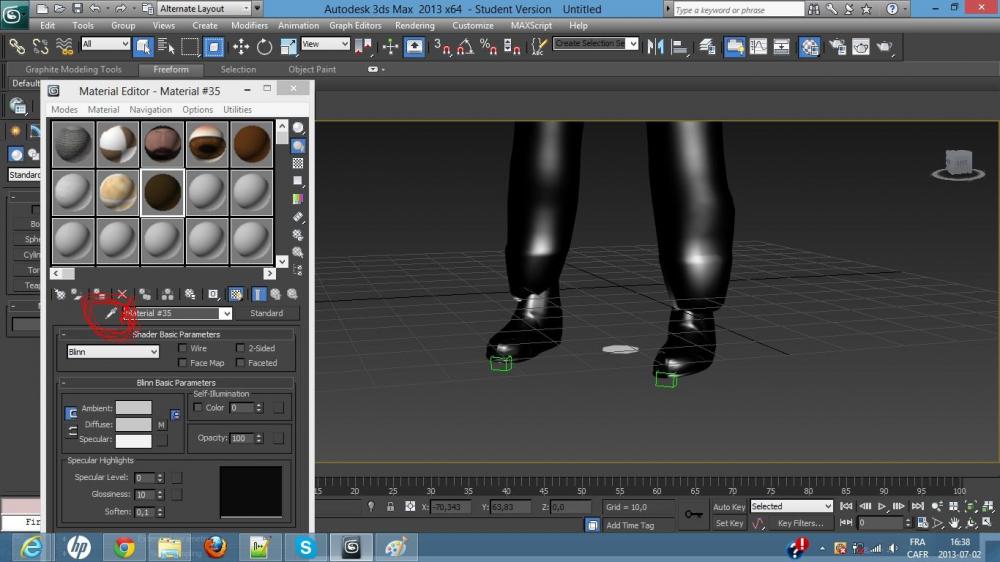1000x562 pixels.
Task: Click the red X Reset Map icon
Action: (x=122, y=294)
